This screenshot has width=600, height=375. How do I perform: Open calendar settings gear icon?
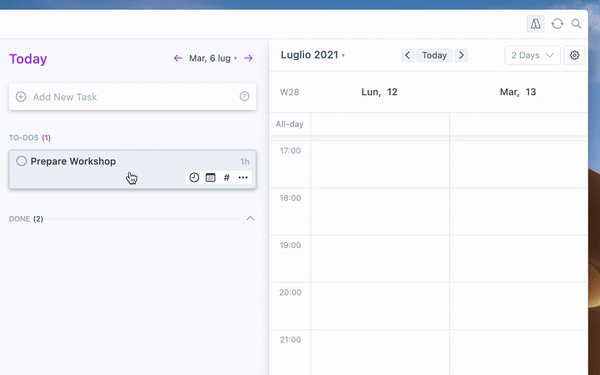pos(574,55)
